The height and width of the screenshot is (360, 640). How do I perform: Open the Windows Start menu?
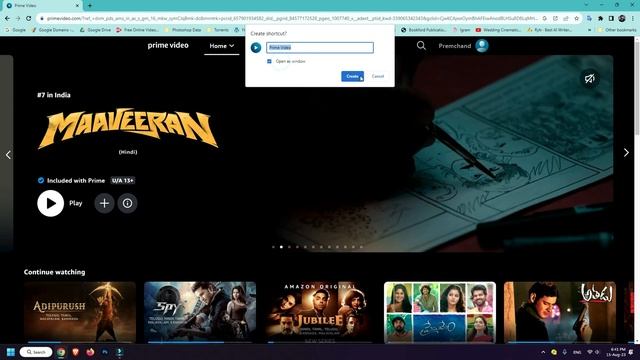(11, 352)
